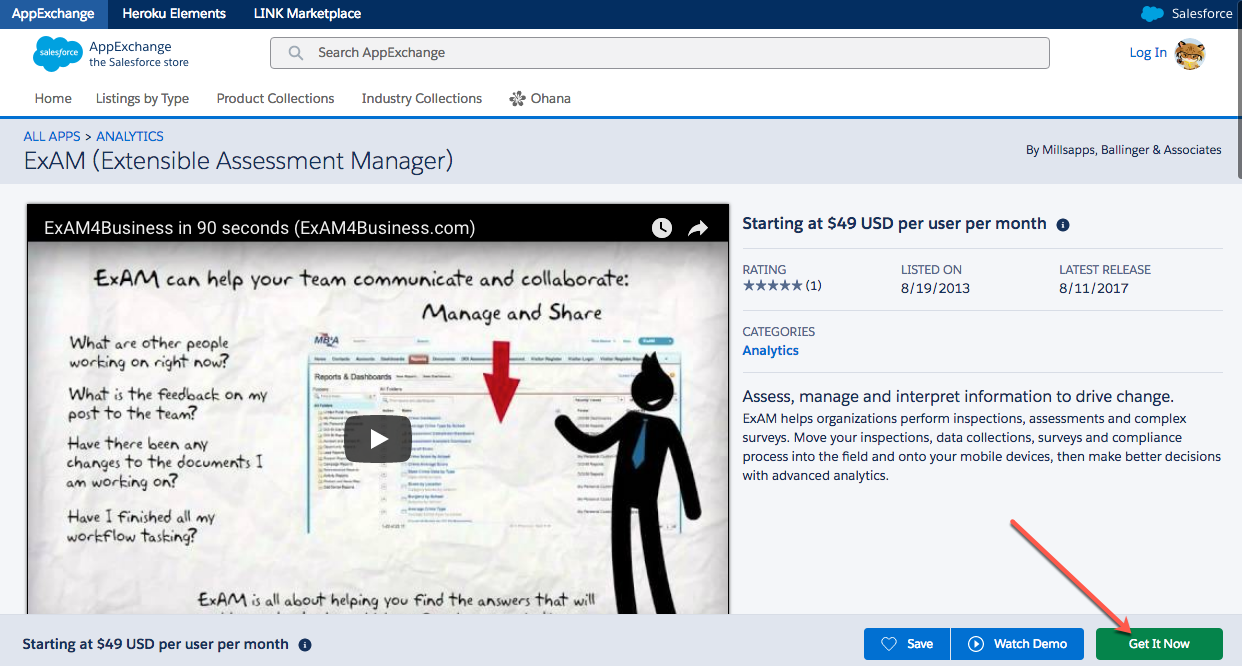
Task: Click the Salesforce text in top bar
Action: coord(1202,14)
